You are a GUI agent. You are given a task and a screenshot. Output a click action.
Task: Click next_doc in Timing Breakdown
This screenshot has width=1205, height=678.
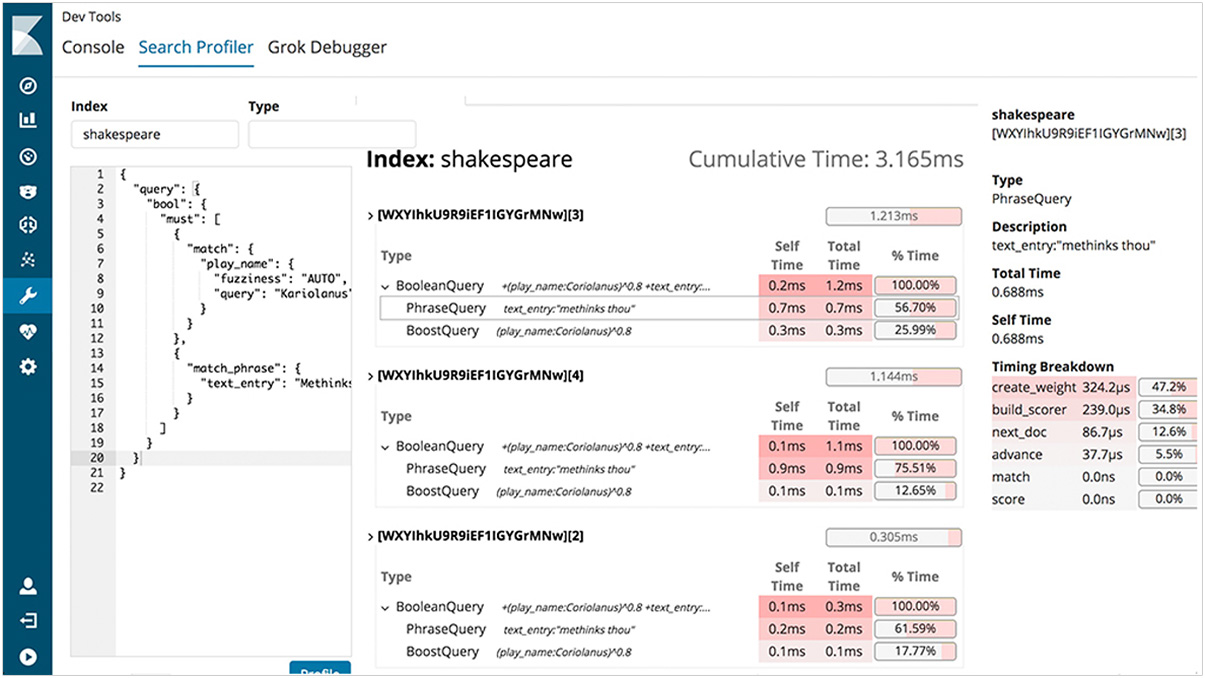[x=1019, y=432]
